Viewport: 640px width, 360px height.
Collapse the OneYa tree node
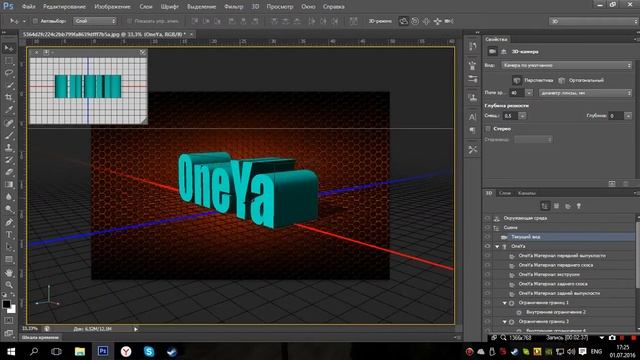click(x=497, y=247)
